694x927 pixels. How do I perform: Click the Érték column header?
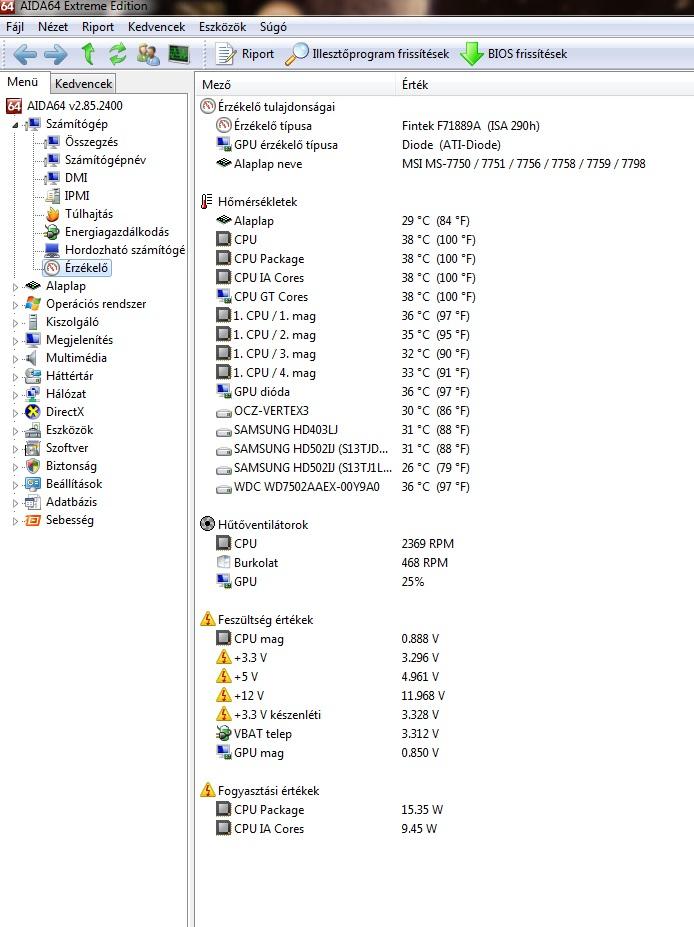[414, 85]
